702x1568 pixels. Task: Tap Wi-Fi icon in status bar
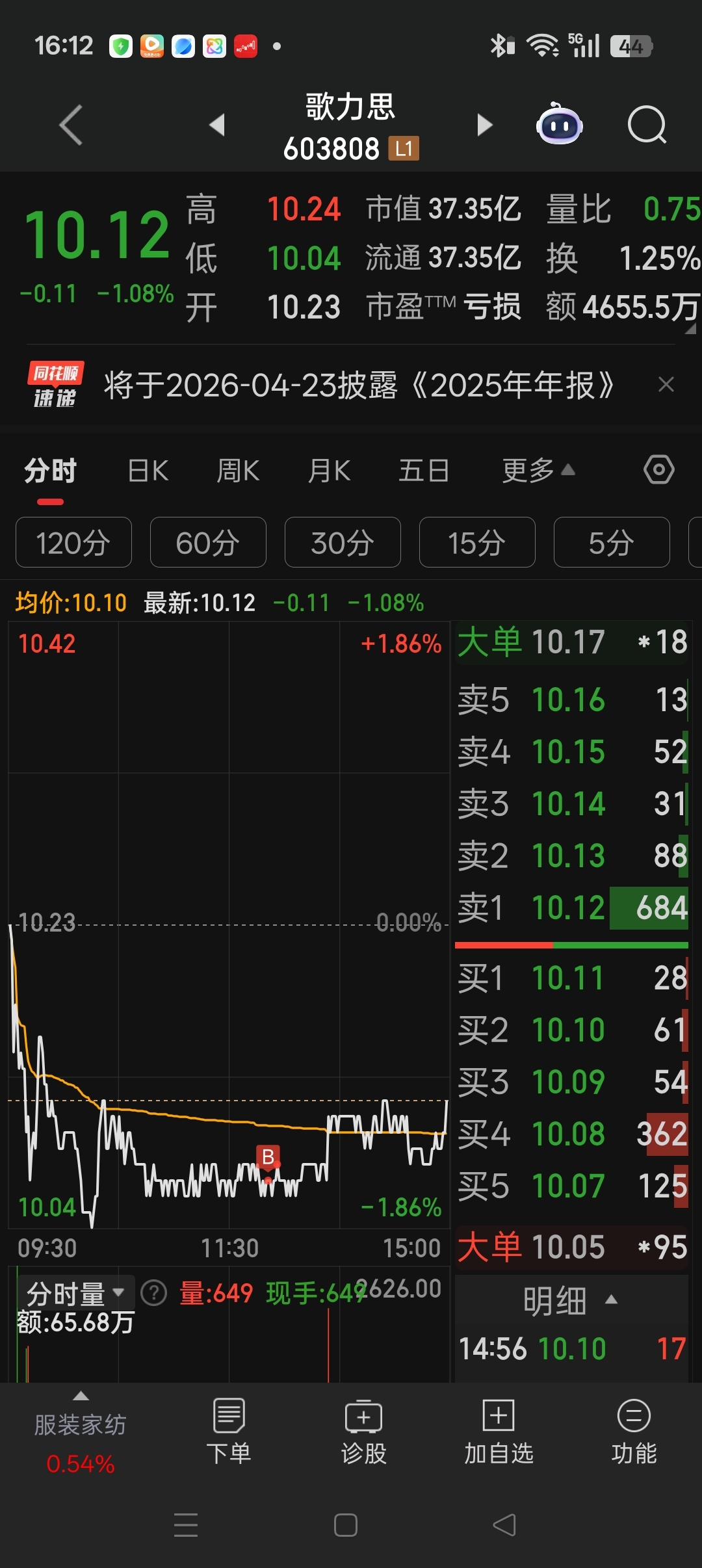click(542, 46)
